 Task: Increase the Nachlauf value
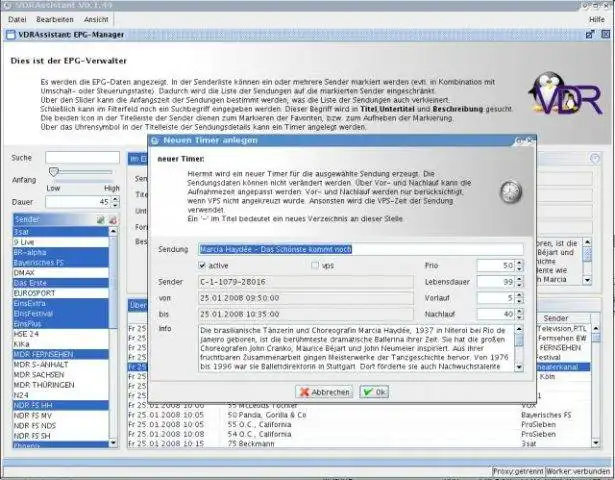coord(520,311)
